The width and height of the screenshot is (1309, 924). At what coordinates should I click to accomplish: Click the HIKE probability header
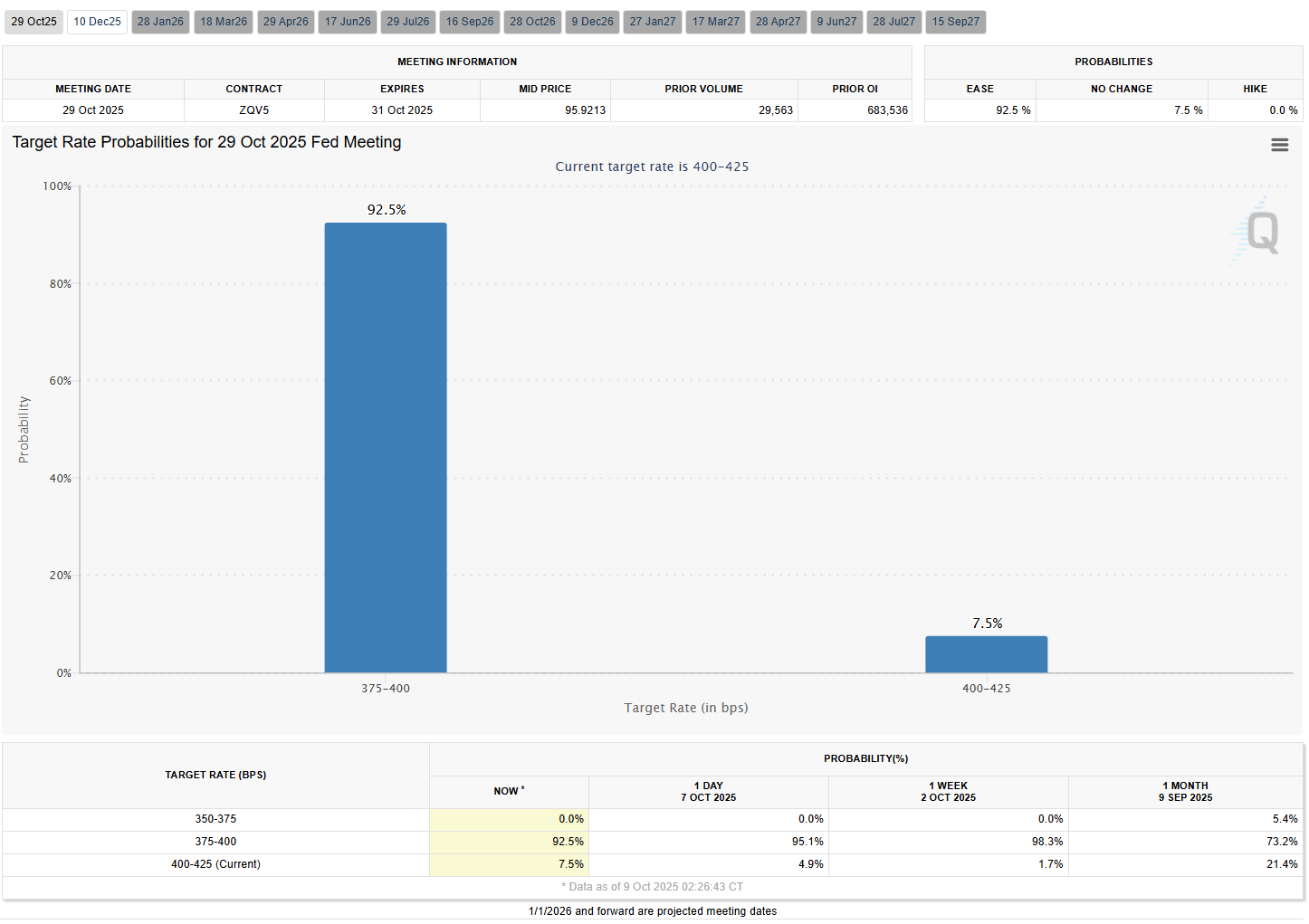point(1256,89)
